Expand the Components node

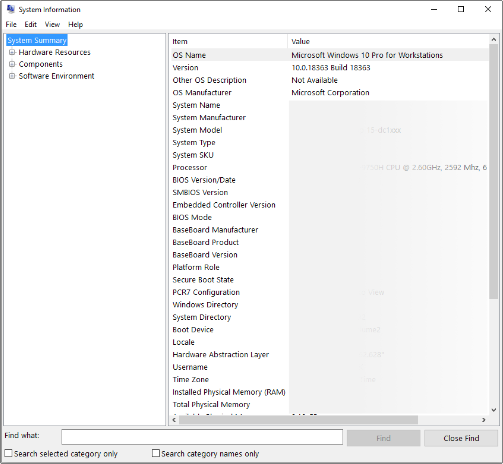(12, 64)
